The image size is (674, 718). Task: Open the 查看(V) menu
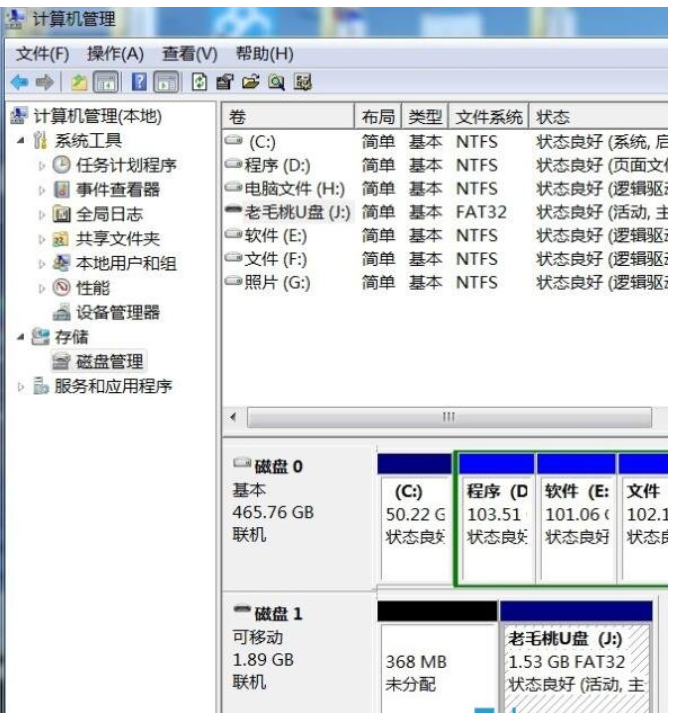190,53
